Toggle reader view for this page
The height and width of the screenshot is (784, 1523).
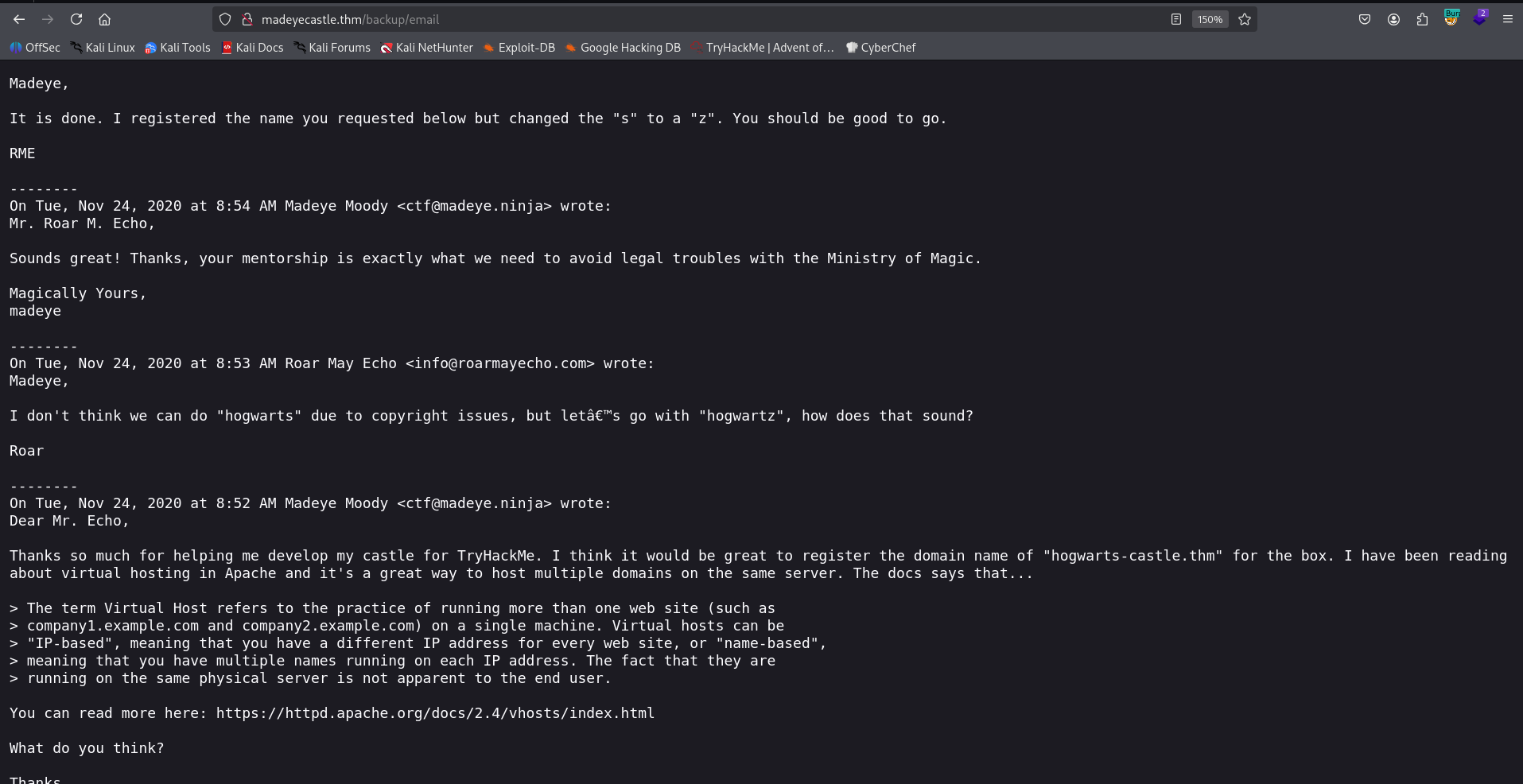(x=1175, y=19)
